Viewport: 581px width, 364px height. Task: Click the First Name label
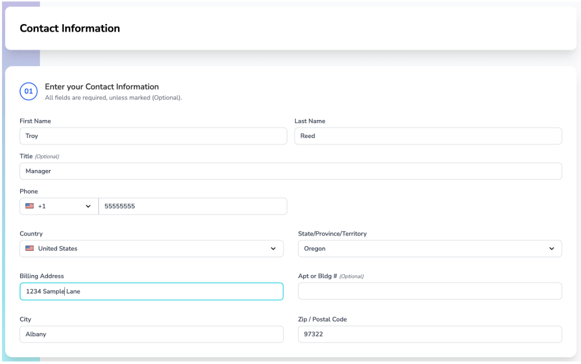point(35,121)
